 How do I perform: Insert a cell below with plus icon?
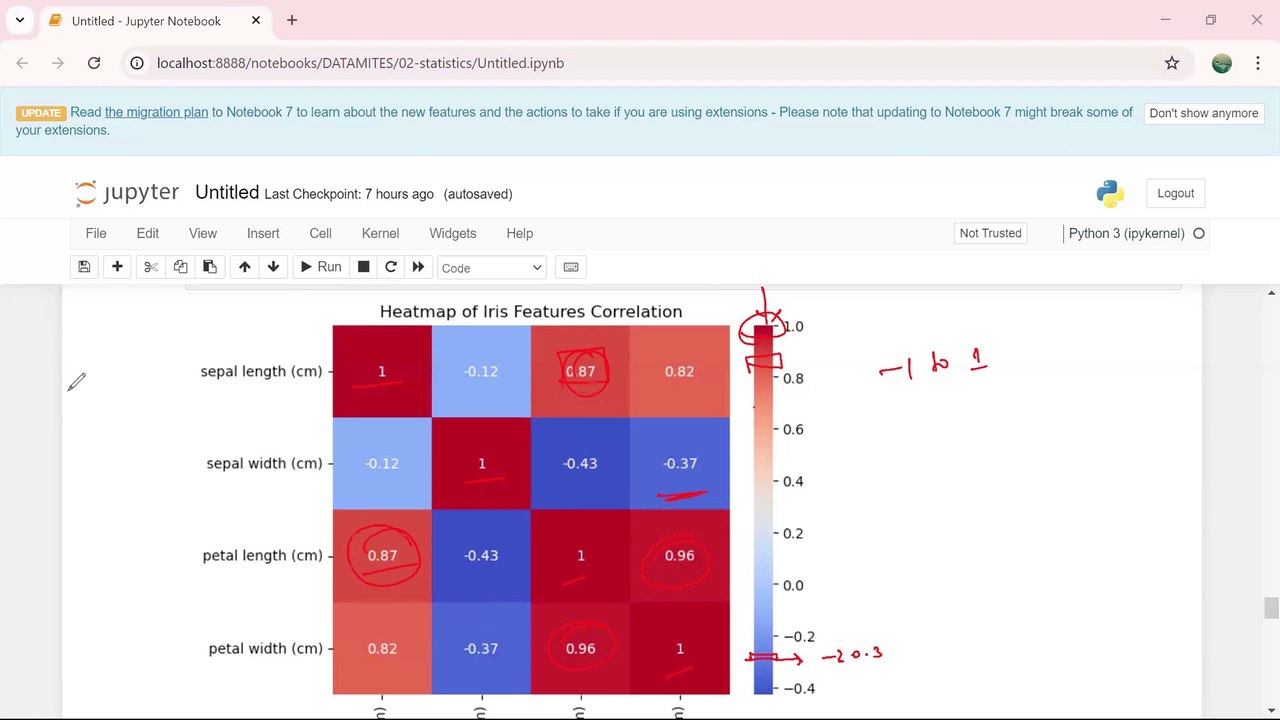(x=117, y=267)
